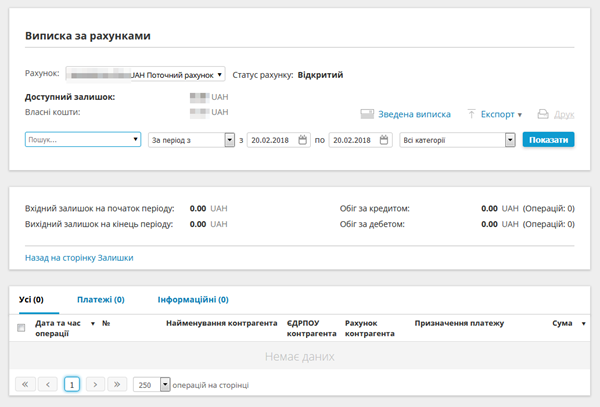Viewport: 600px width, 407px height.
Task: Open the 250 operations per page dropdown
Action: point(152,384)
